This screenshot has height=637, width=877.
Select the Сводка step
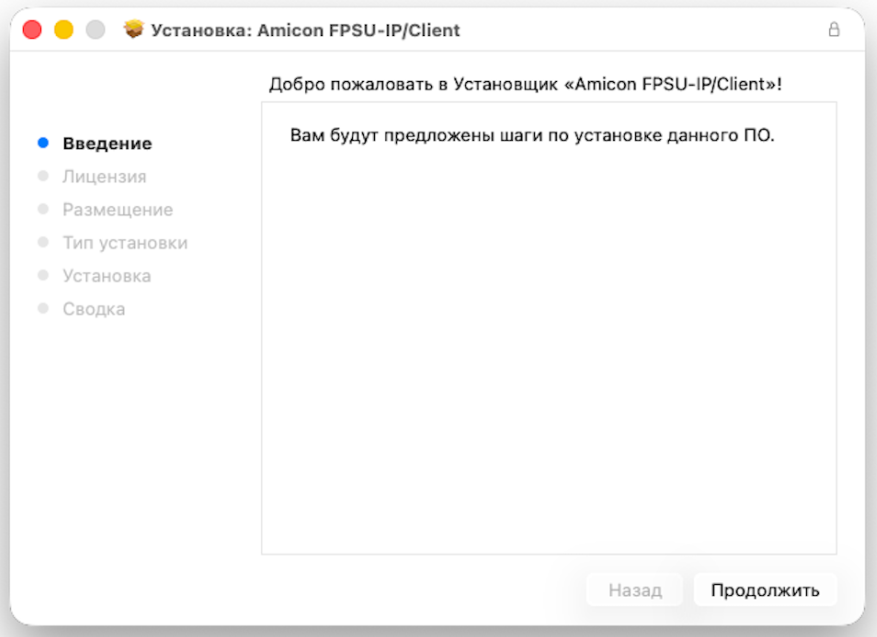pyautogui.click(x=93, y=309)
